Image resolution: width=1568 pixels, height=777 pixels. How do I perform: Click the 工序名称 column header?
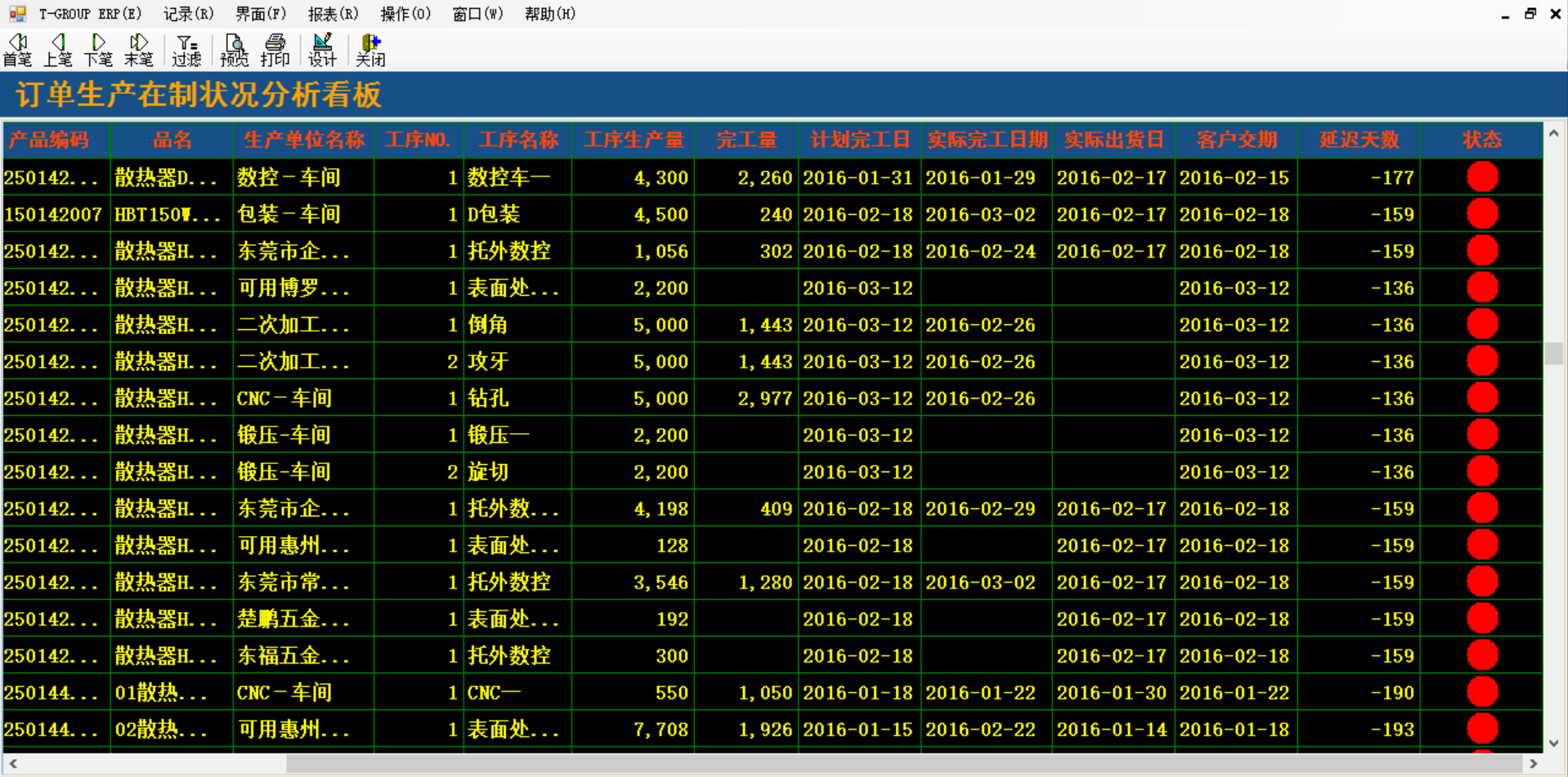coord(517,140)
